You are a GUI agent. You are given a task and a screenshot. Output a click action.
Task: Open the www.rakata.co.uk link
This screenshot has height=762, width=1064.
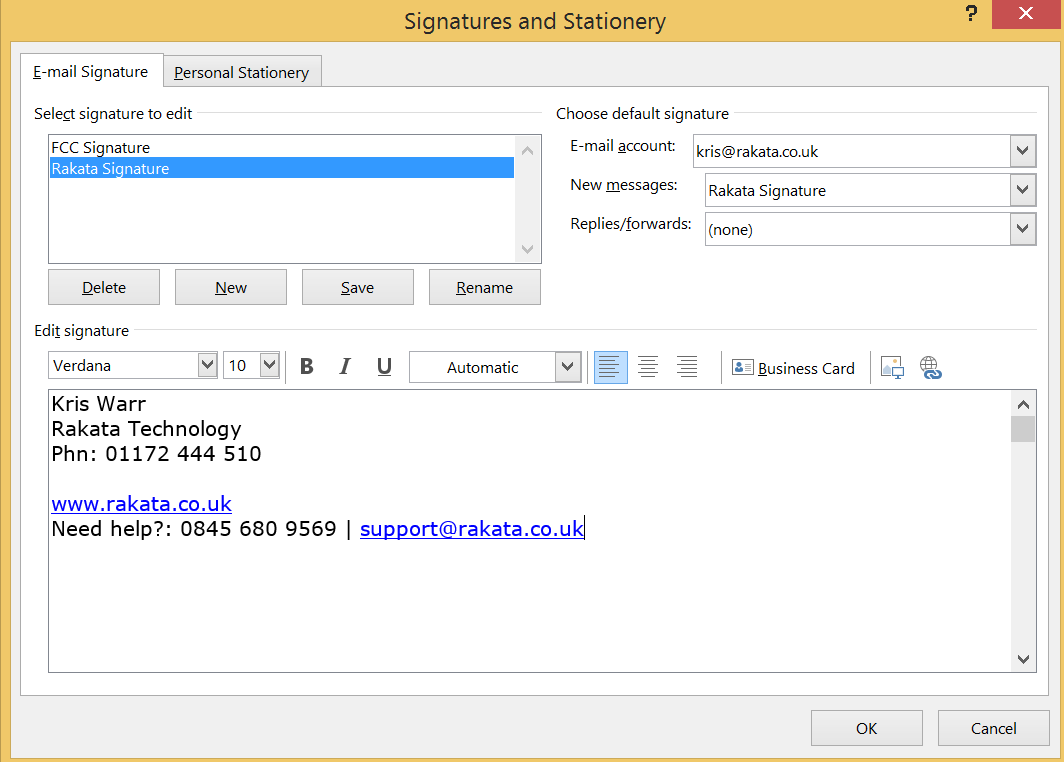[142, 503]
